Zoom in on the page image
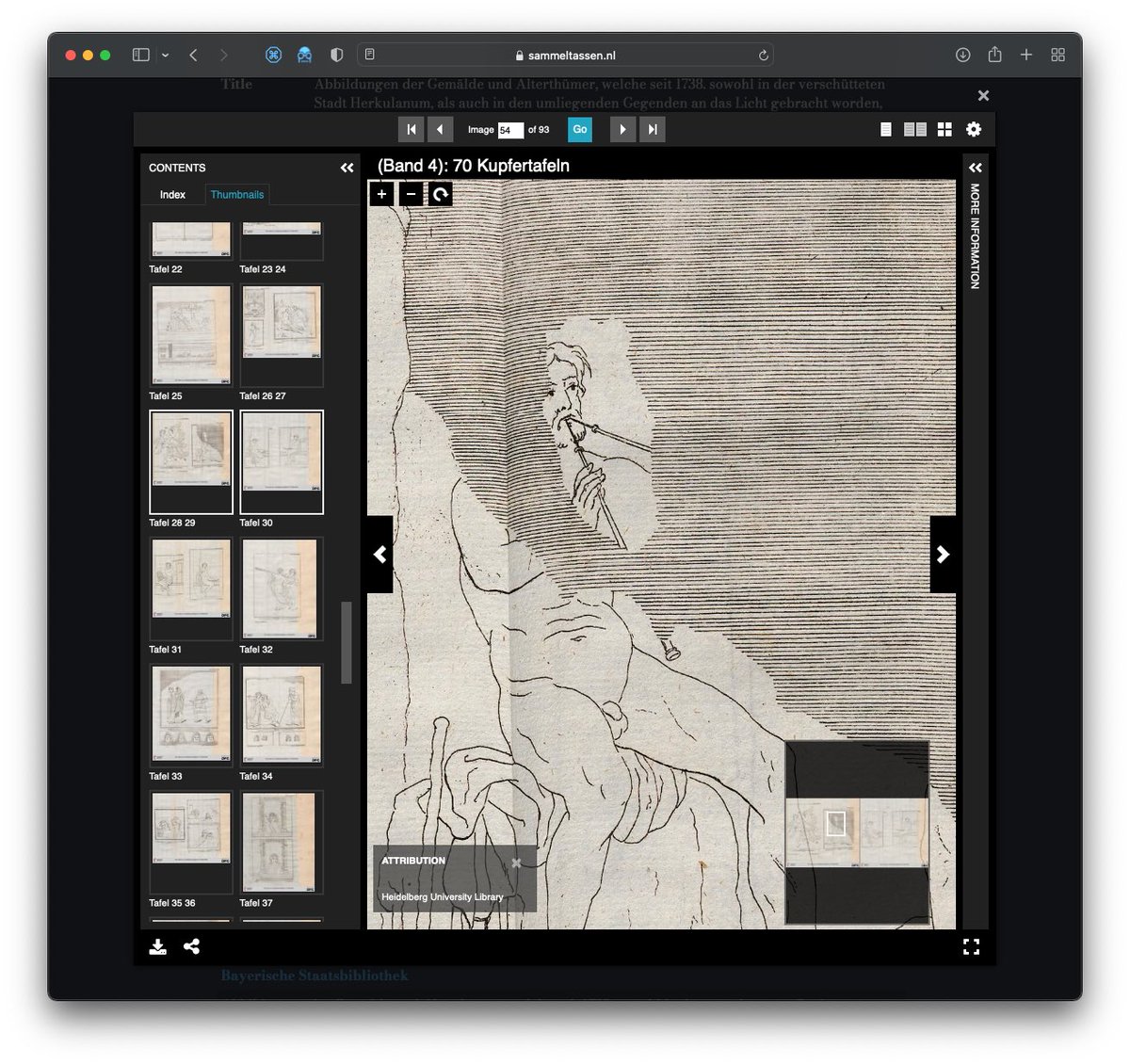This screenshot has width=1130, height=1064. (x=381, y=194)
